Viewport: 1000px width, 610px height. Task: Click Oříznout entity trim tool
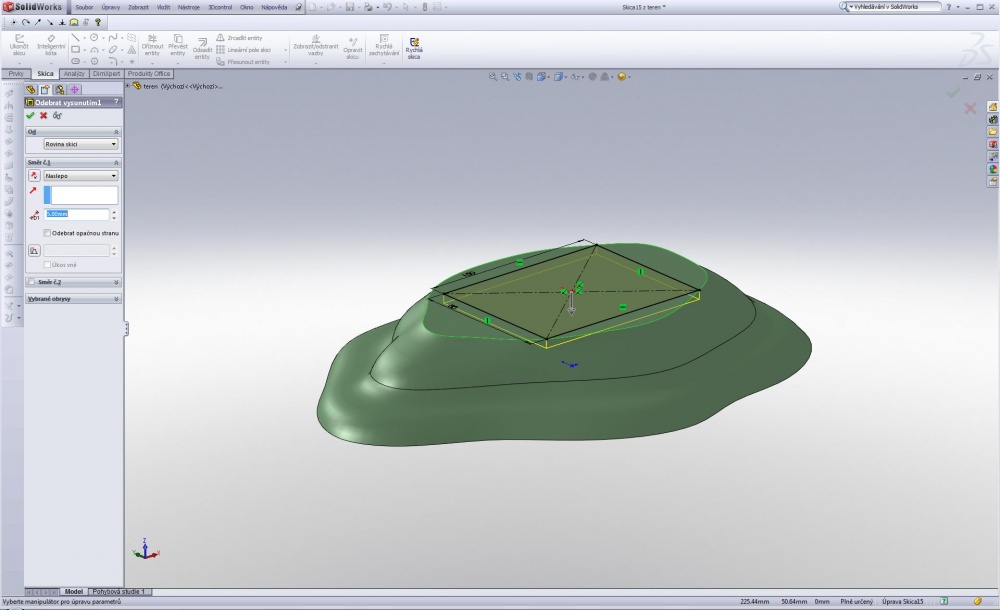[152, 47]
